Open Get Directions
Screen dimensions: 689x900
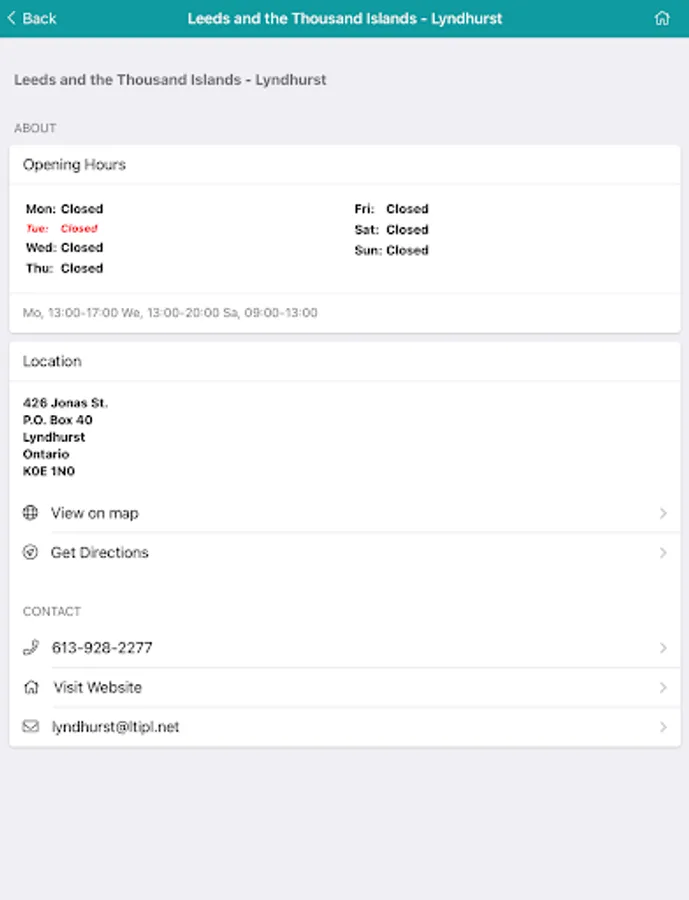[100, 552]
